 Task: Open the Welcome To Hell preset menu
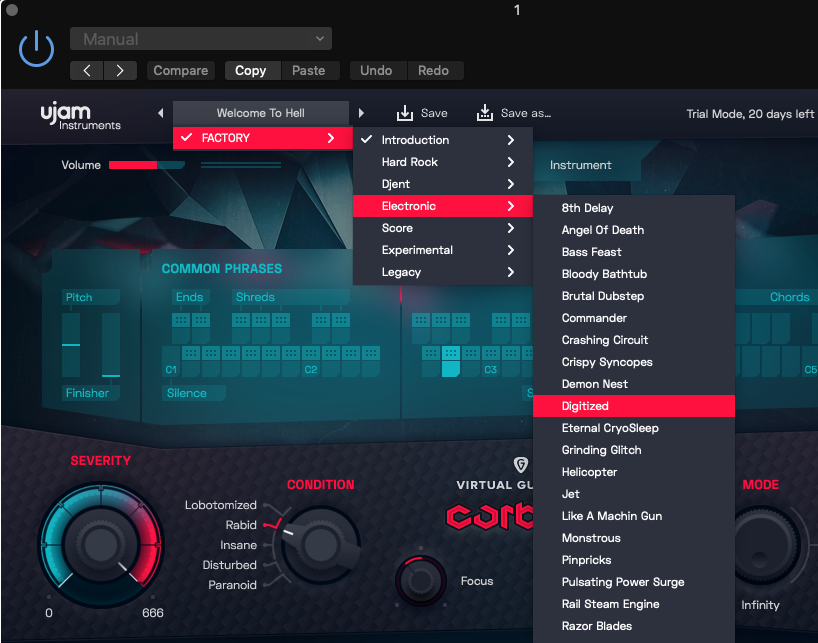[261, 113]
